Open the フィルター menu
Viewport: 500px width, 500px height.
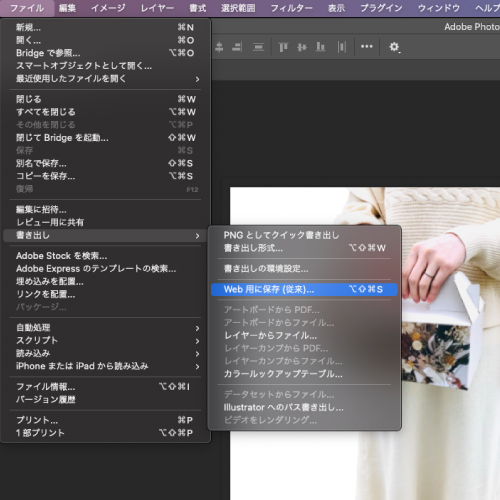click(x=291, y=8)
